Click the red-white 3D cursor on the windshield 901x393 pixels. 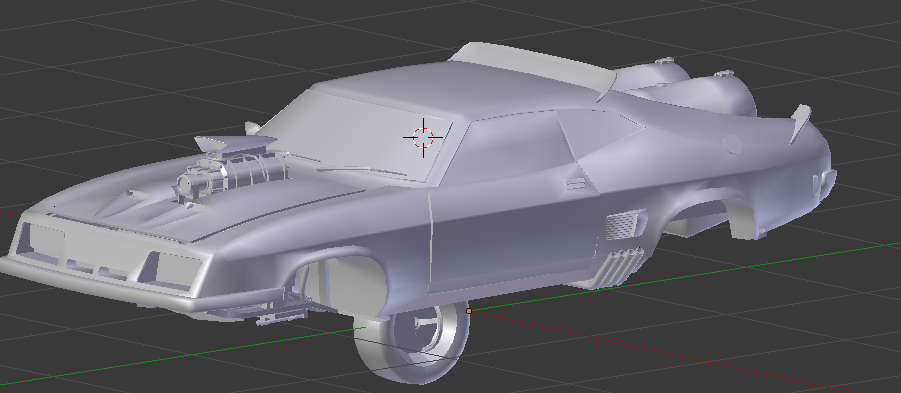point(423,138)
